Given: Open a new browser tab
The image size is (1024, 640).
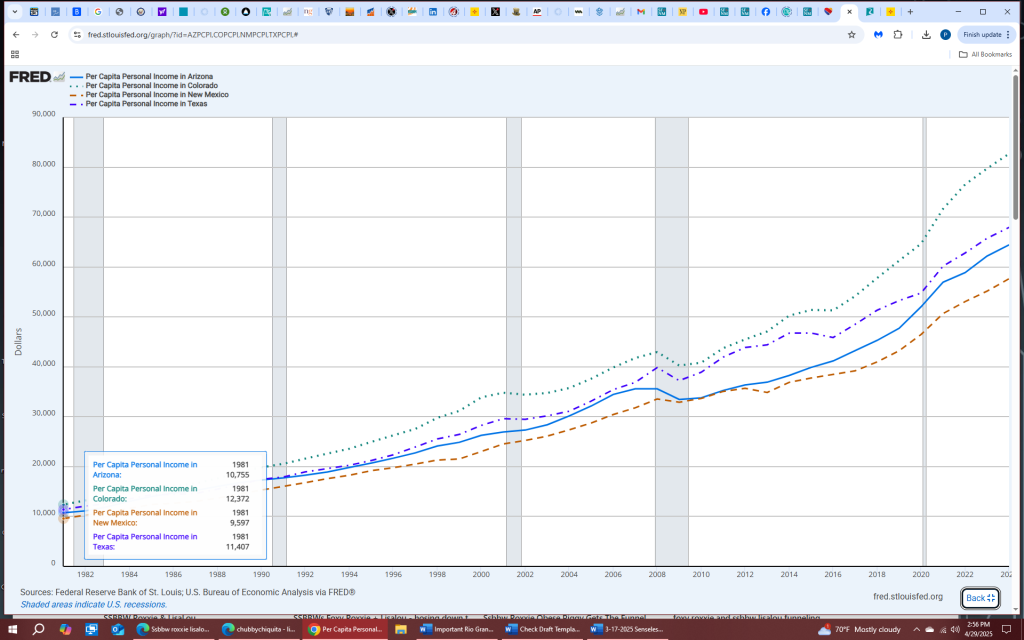Looking at the screenshot, I should (x=910, y=11).
